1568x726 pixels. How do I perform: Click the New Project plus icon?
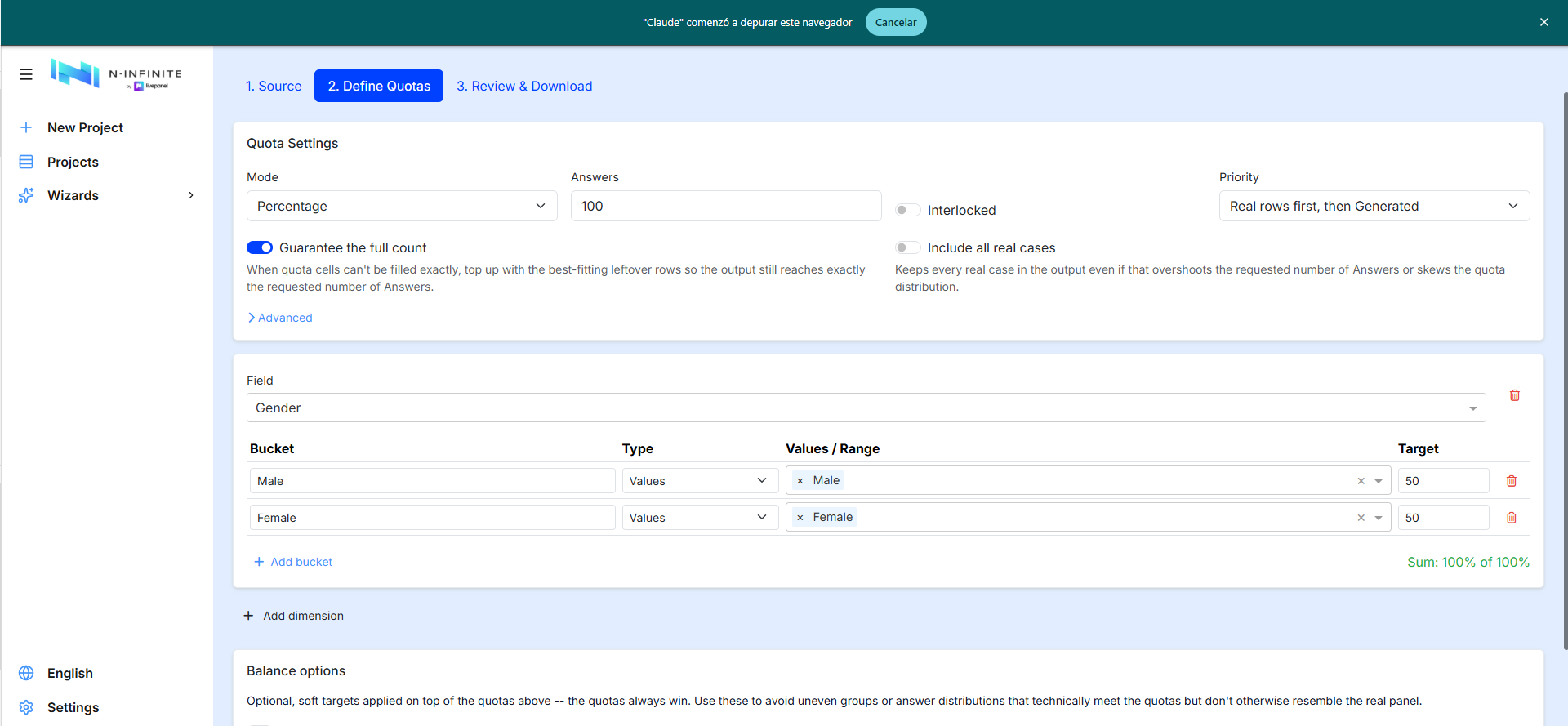26,127
